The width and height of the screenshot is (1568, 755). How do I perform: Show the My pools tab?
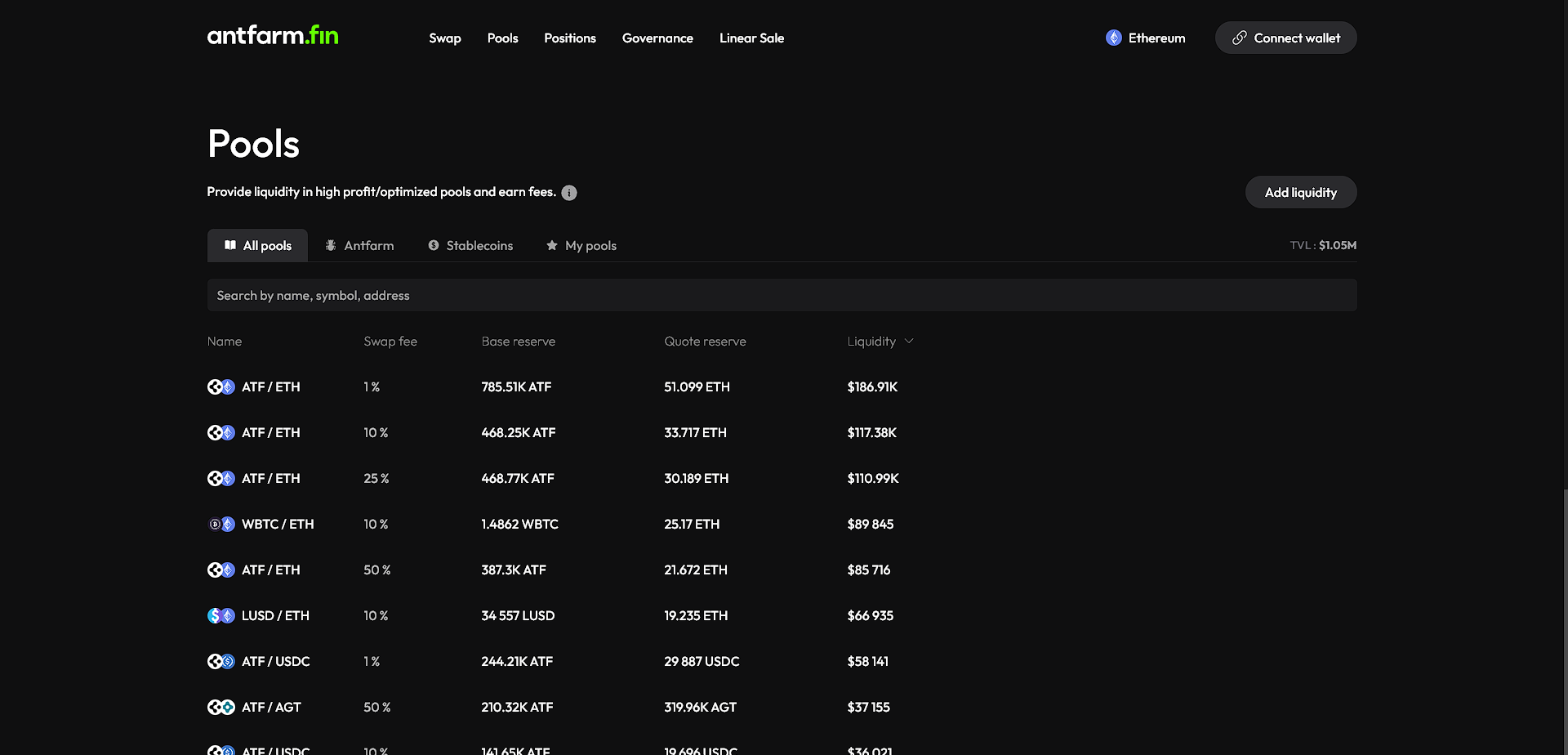pyautogui.click(x=581, y=246)
